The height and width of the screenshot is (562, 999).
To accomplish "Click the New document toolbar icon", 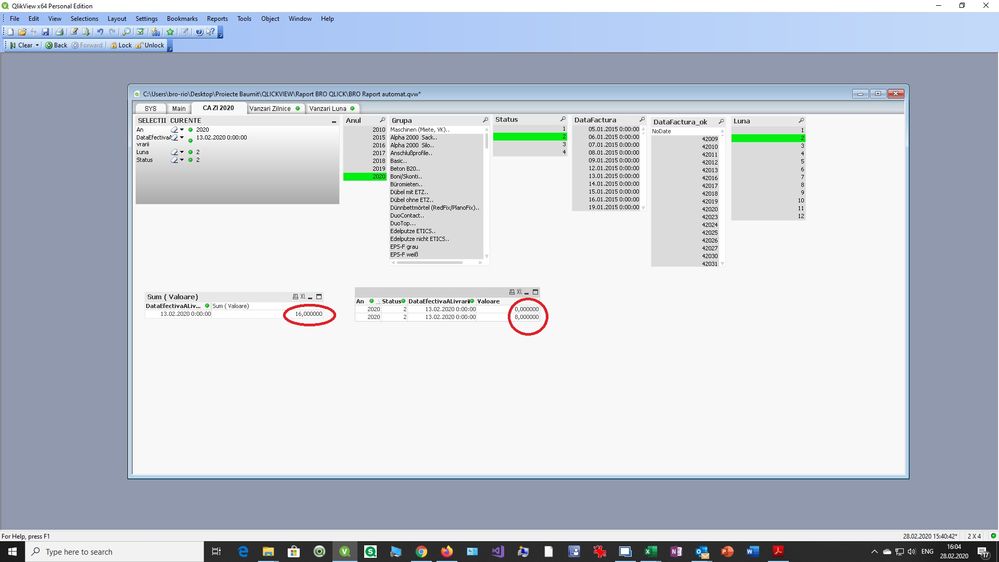I will (x=10, y=31).
